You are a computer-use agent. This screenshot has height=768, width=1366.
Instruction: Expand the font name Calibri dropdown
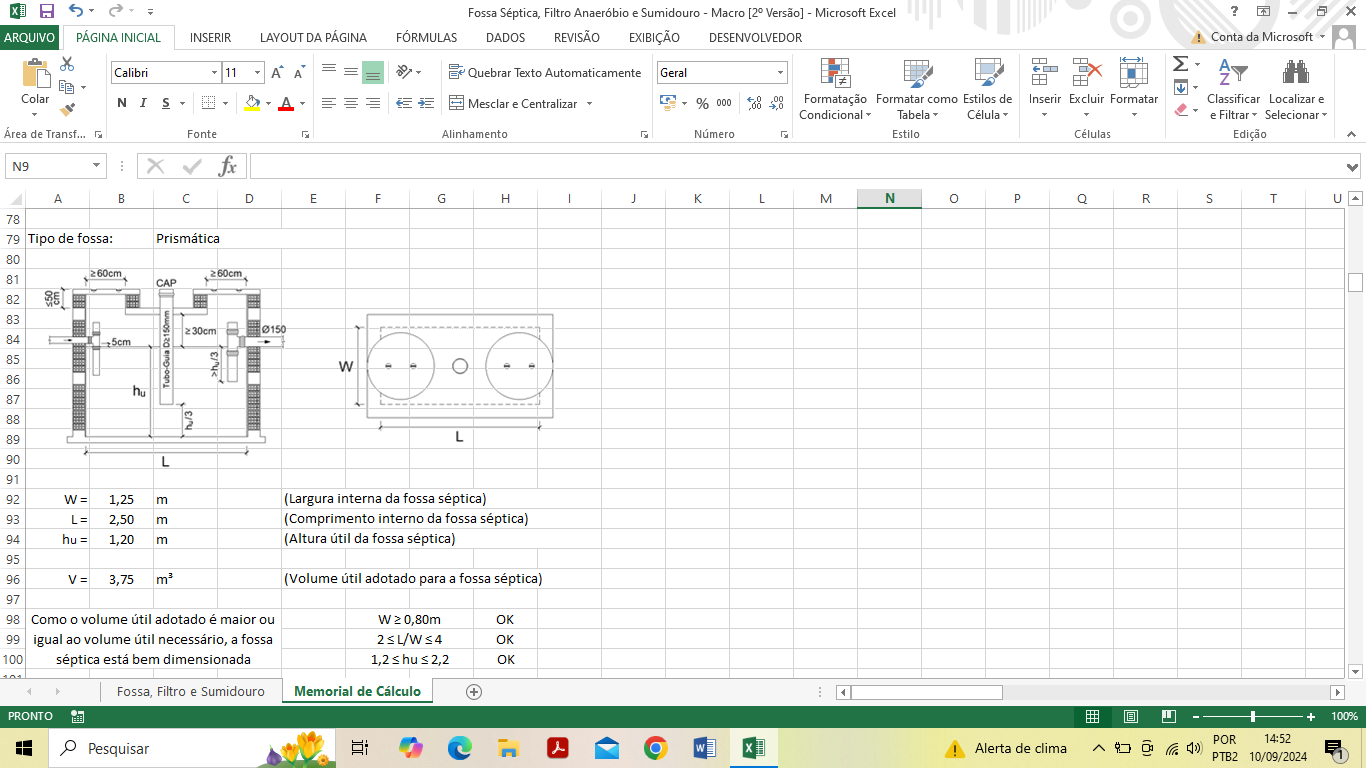coord(214,73)
